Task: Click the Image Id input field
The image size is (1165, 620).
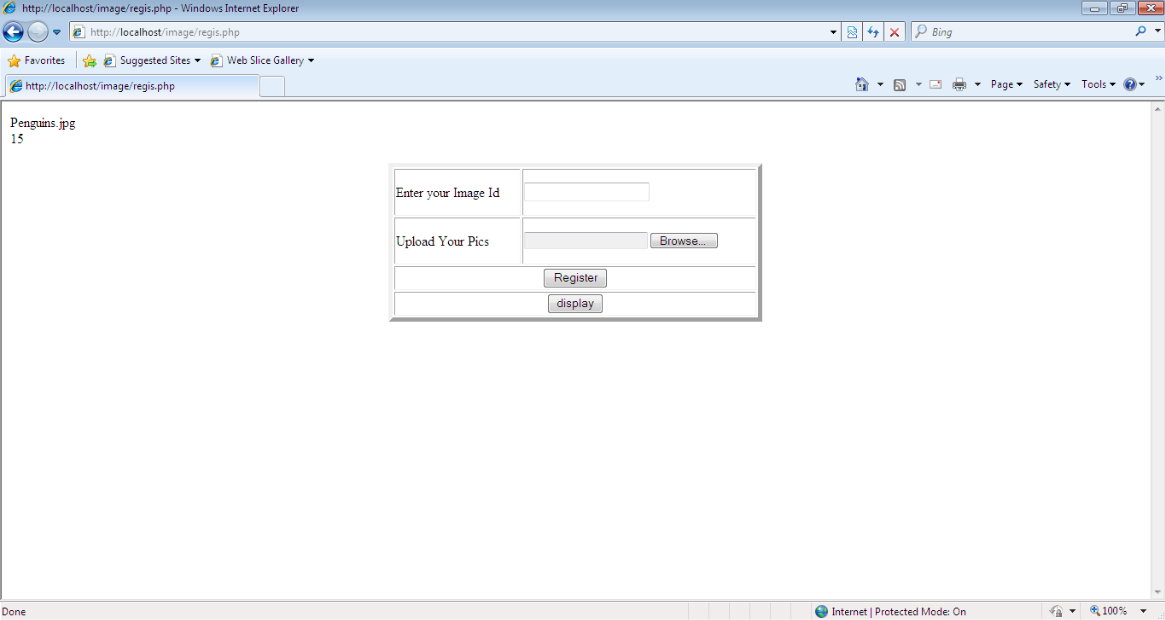Action: tap(586, 191)
